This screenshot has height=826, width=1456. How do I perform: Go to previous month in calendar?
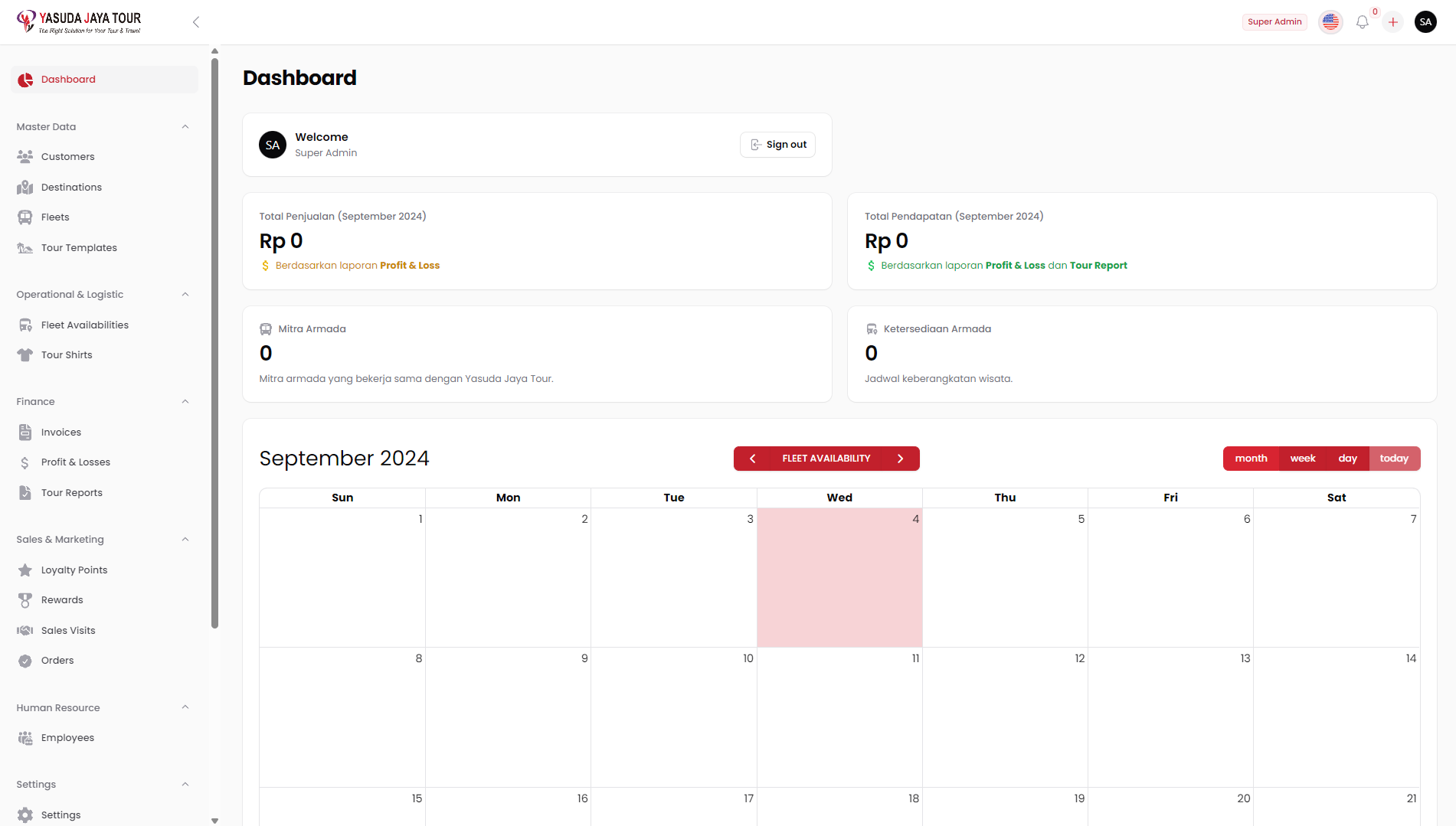point(753,459)
